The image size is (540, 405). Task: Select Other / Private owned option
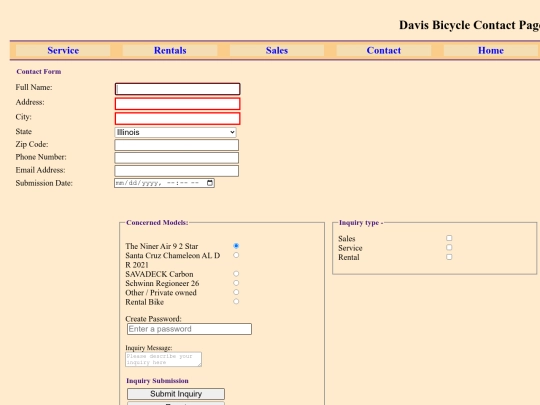point(236,292)
